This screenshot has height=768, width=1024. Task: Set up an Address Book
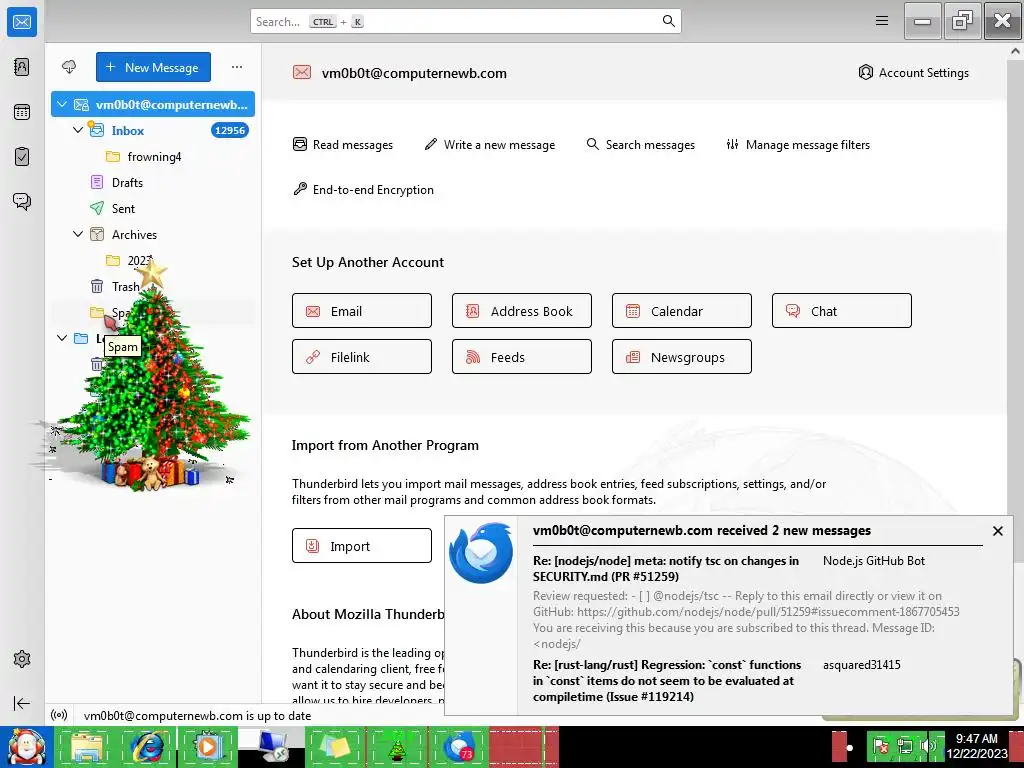[x=522, y=311]
